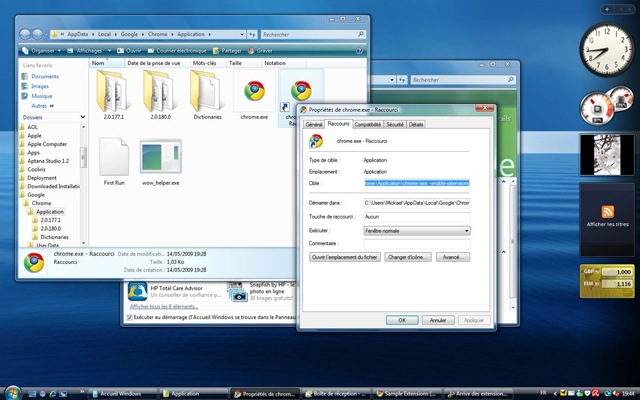
Task: Open the Dictionaries folder icon in file list
Action: [206, 91]
